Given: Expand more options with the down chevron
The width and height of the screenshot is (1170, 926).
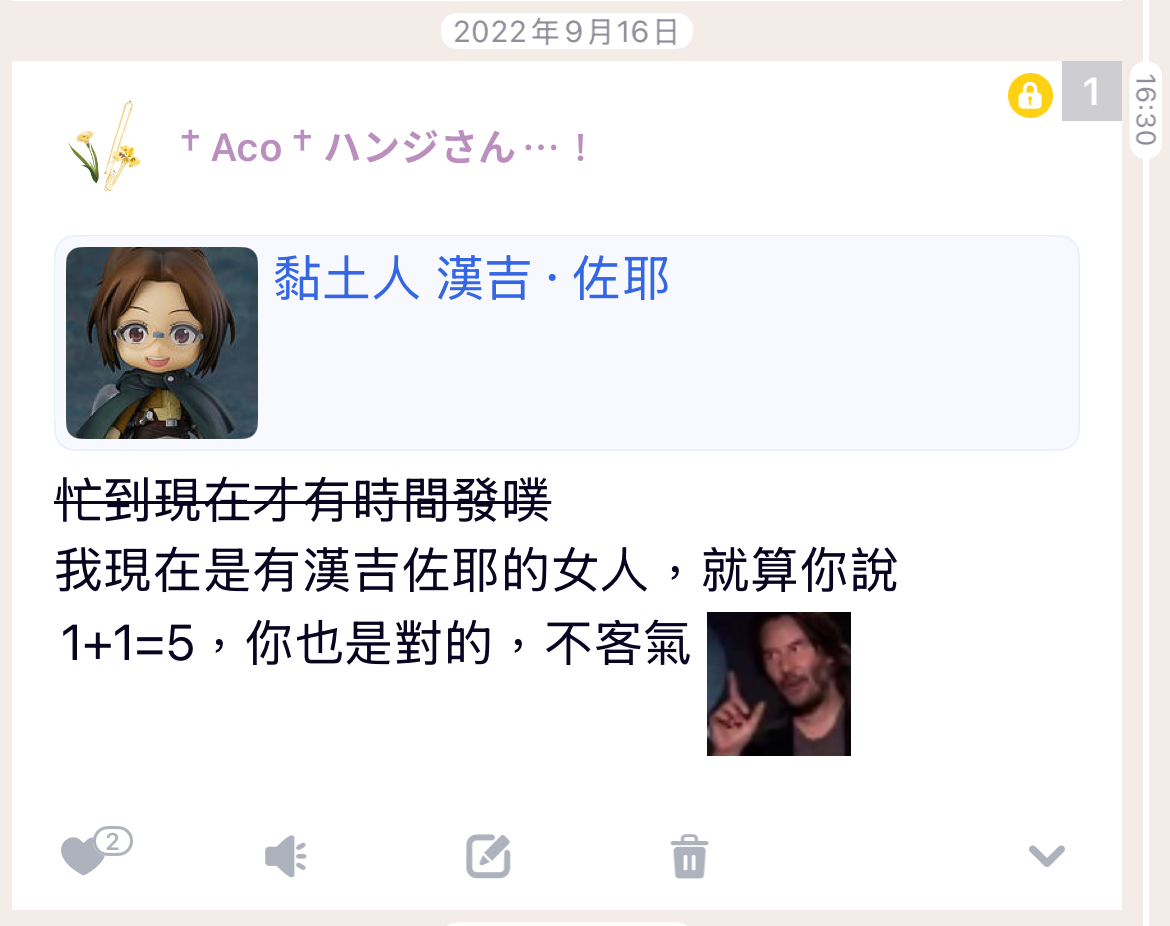Looking at the screenshot, I should click(1046, 856).
